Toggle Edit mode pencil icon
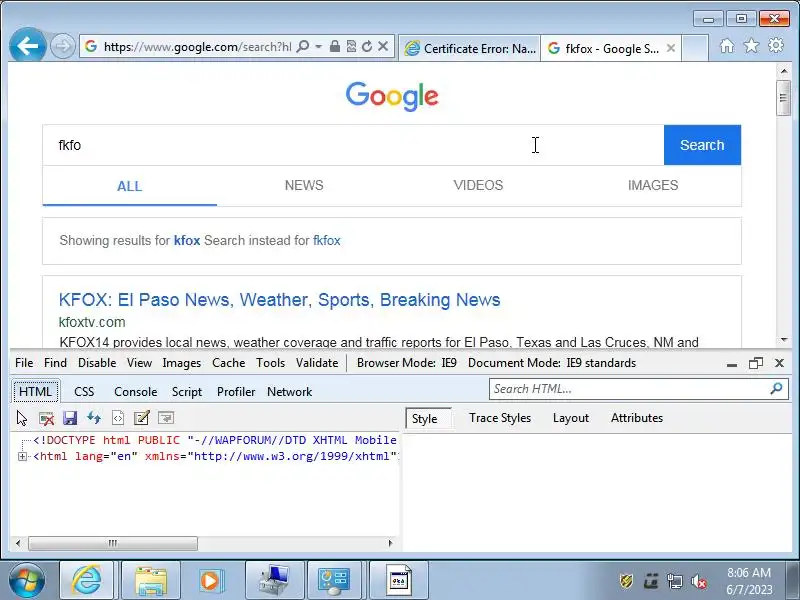 (141, 418)
